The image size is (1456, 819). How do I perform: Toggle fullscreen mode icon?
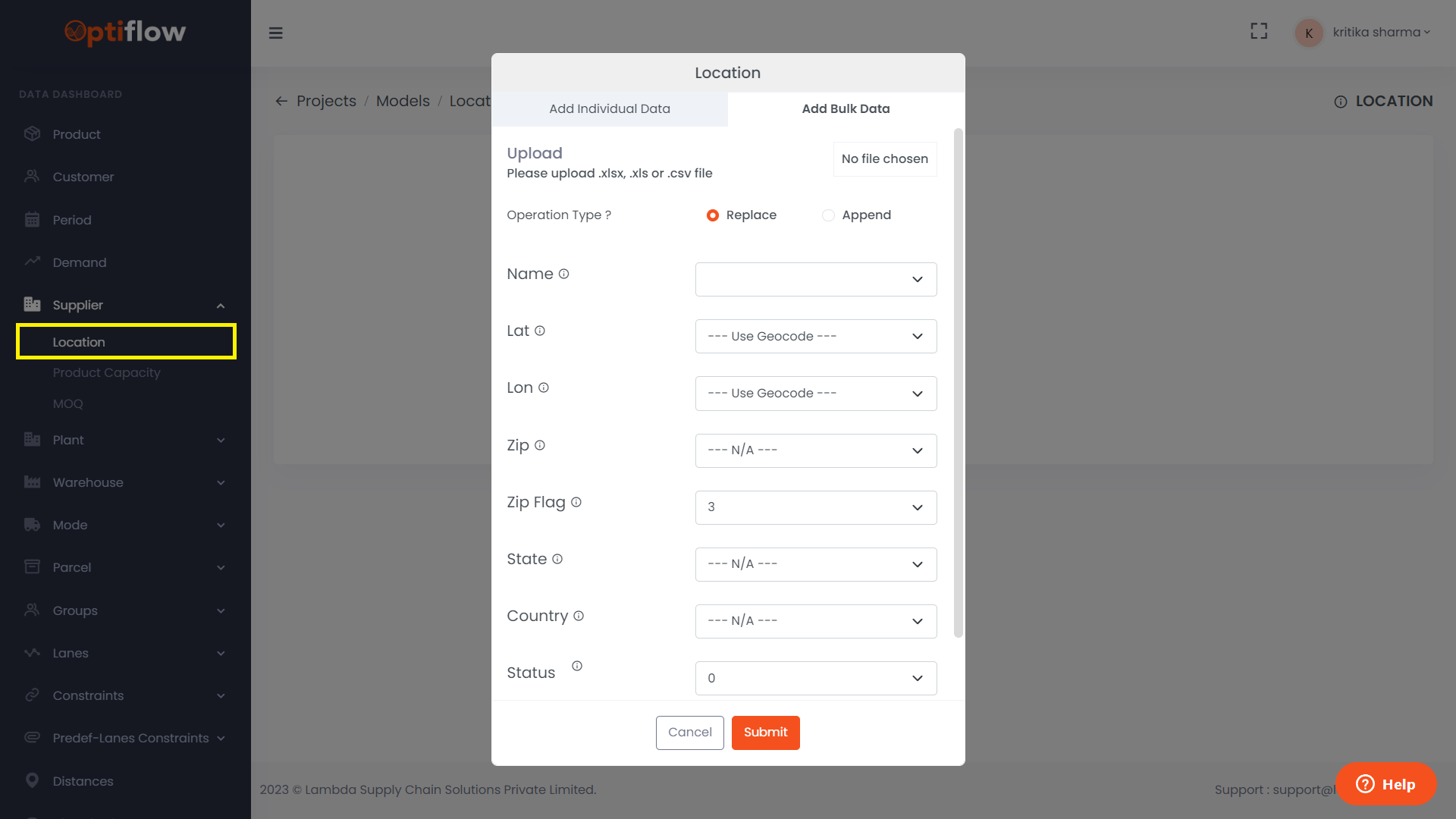tap(1259, 31)
